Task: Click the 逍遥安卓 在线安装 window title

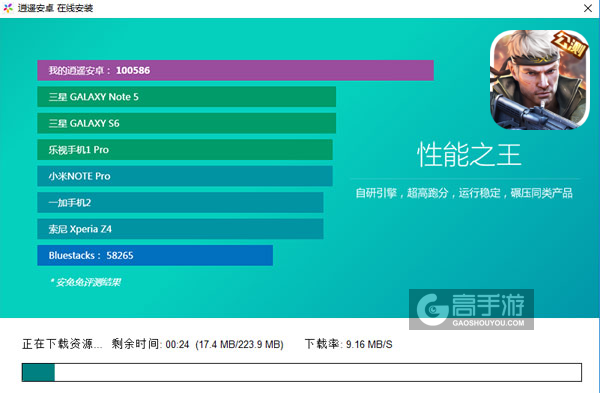Action: [x=55, y=8]
